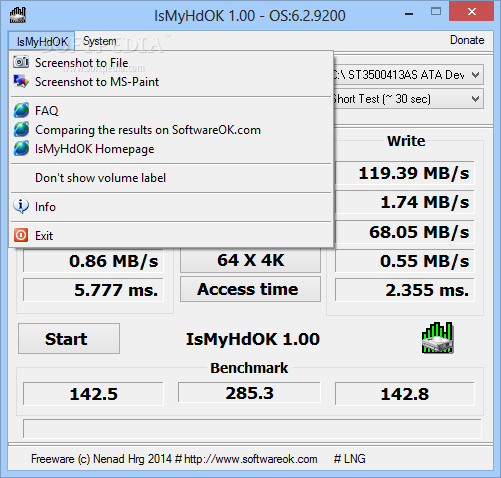Click the 142.5 benchmark score
The height and width of the screenshot is (478, 501).
click(93, 394)
